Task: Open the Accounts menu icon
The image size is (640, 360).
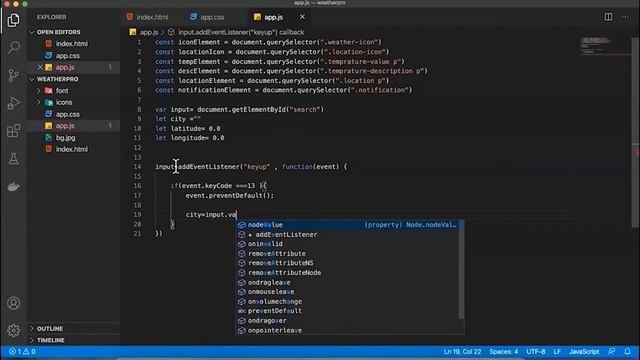Action: 13,303
